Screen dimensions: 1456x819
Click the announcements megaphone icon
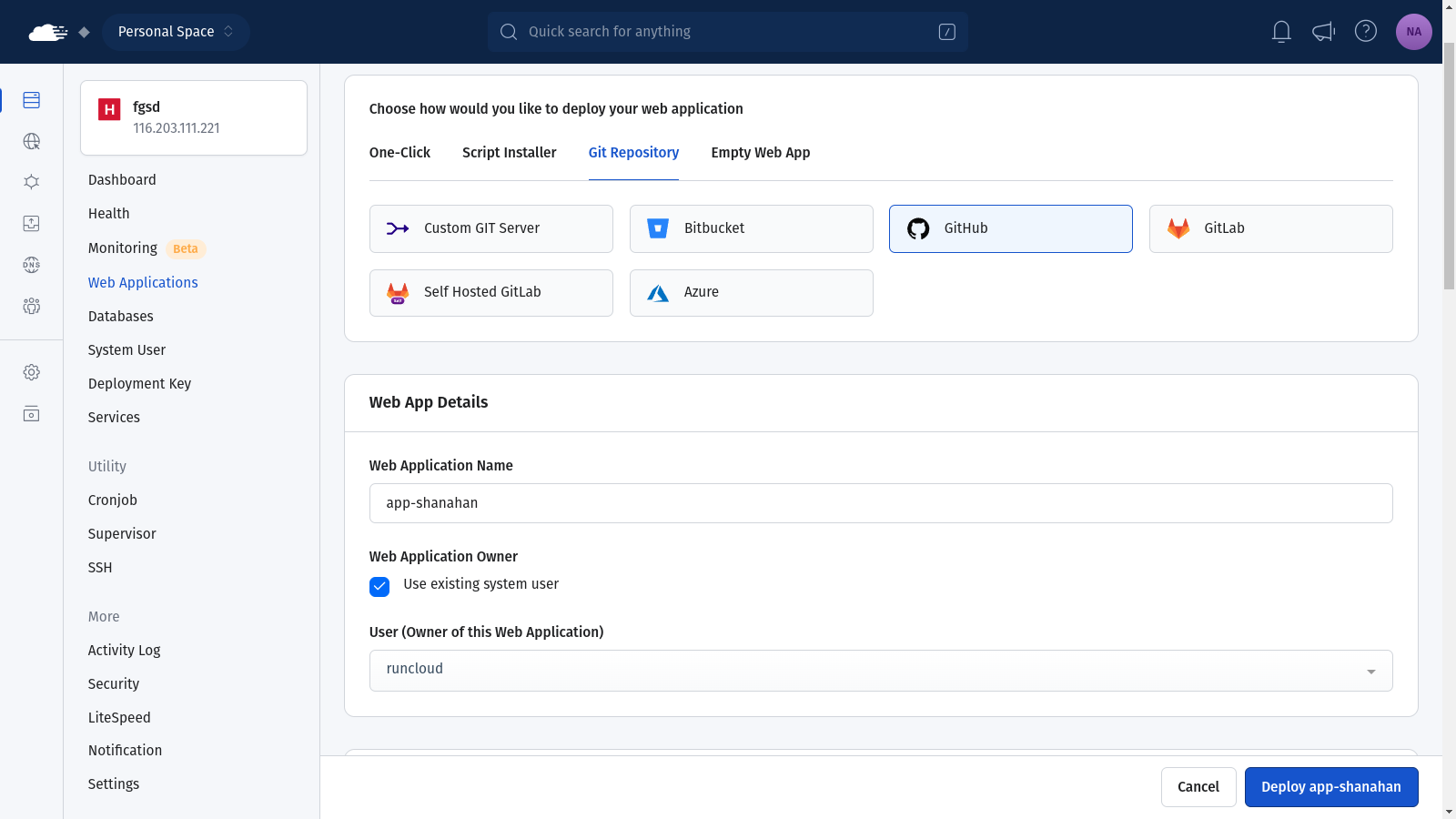click(x=1323, y=32)
